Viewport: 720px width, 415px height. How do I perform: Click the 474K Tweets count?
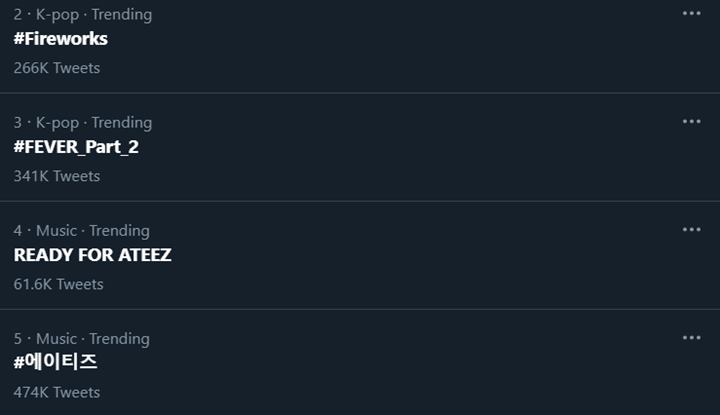[57, 392]
